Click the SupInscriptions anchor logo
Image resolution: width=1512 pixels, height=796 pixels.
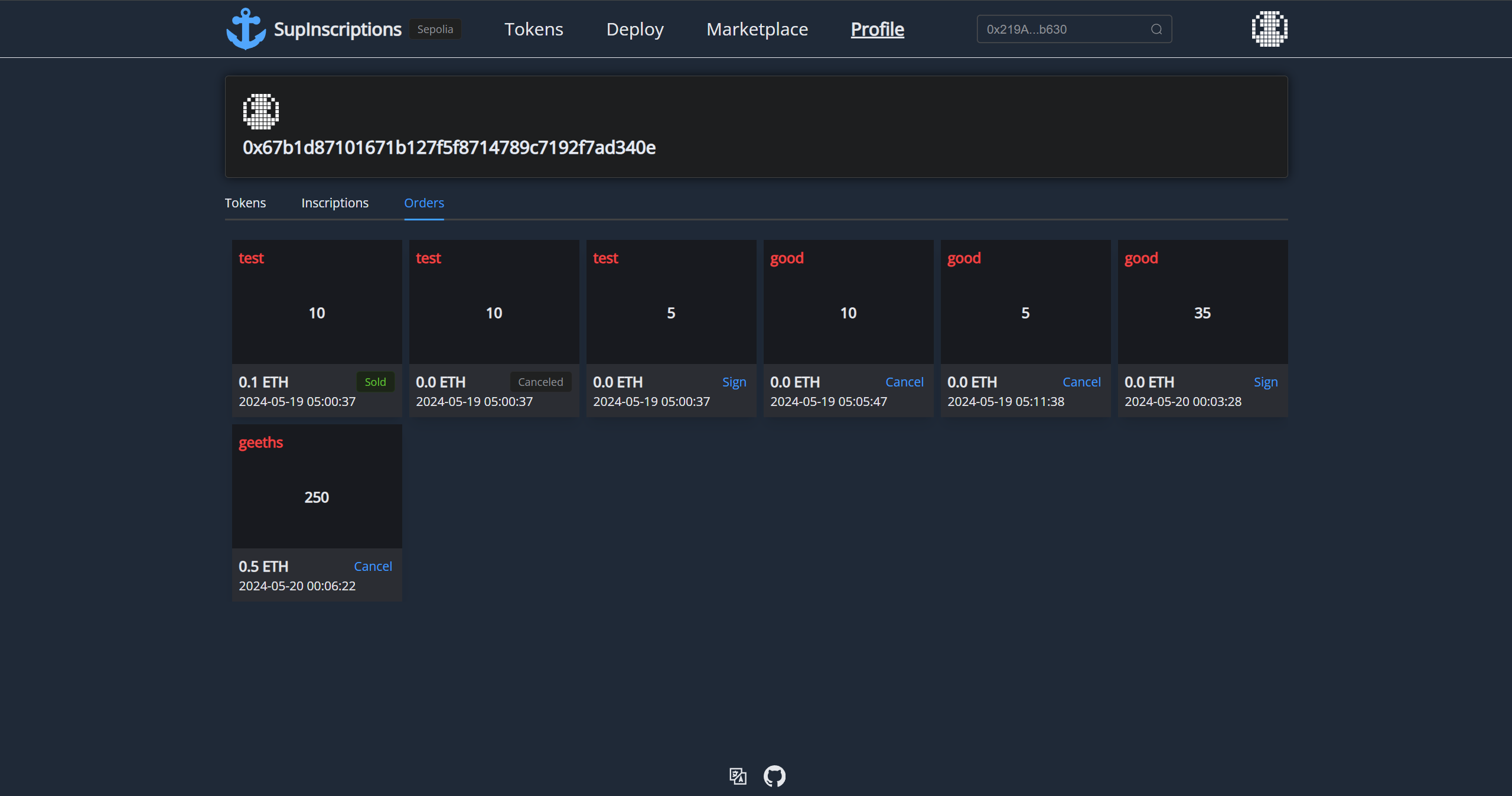pos(246,29)
